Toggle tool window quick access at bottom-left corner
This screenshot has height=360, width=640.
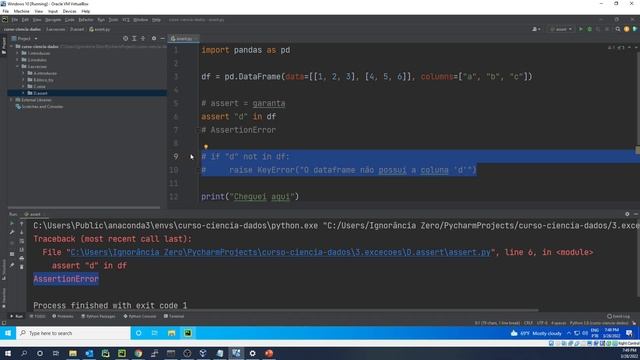point(4,323)
